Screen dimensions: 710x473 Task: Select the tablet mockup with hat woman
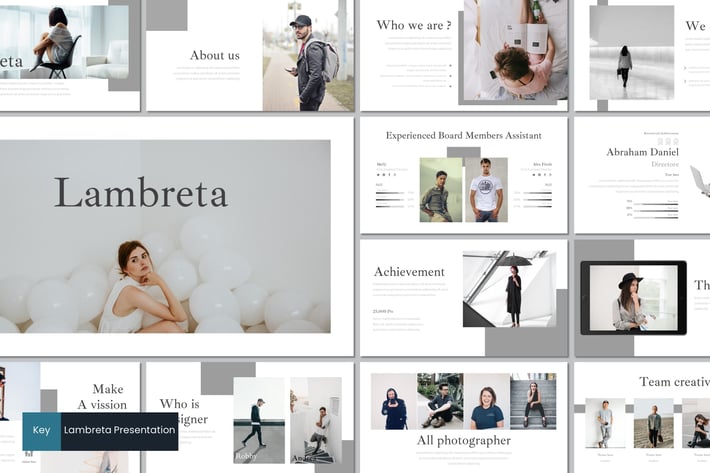coord(633,298)
